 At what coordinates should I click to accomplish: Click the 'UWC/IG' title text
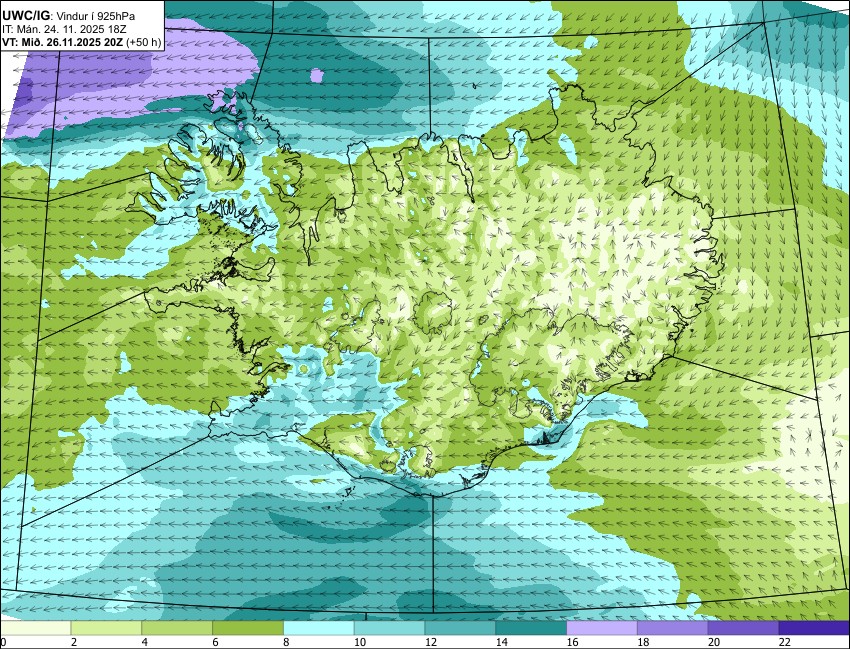point(25,16)
